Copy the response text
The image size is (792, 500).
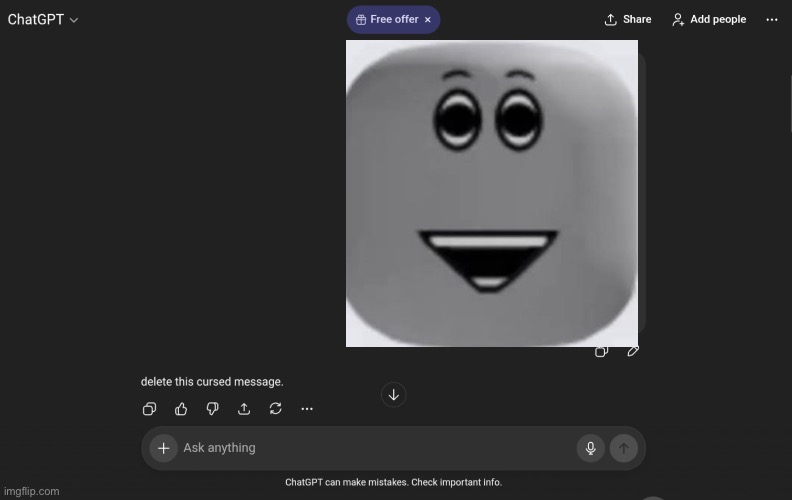tap(150, 409)
